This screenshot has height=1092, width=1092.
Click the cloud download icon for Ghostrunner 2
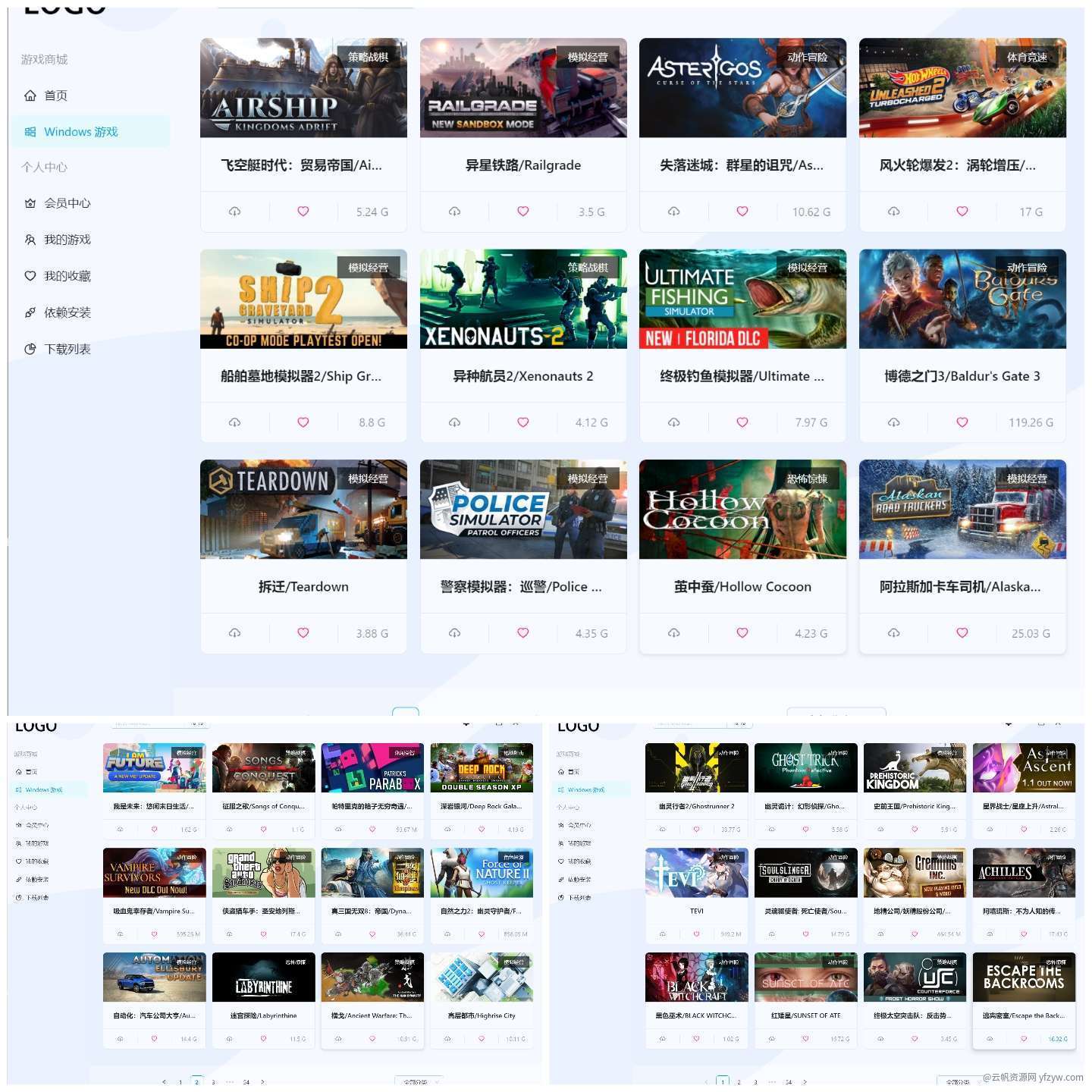(662, 830)
